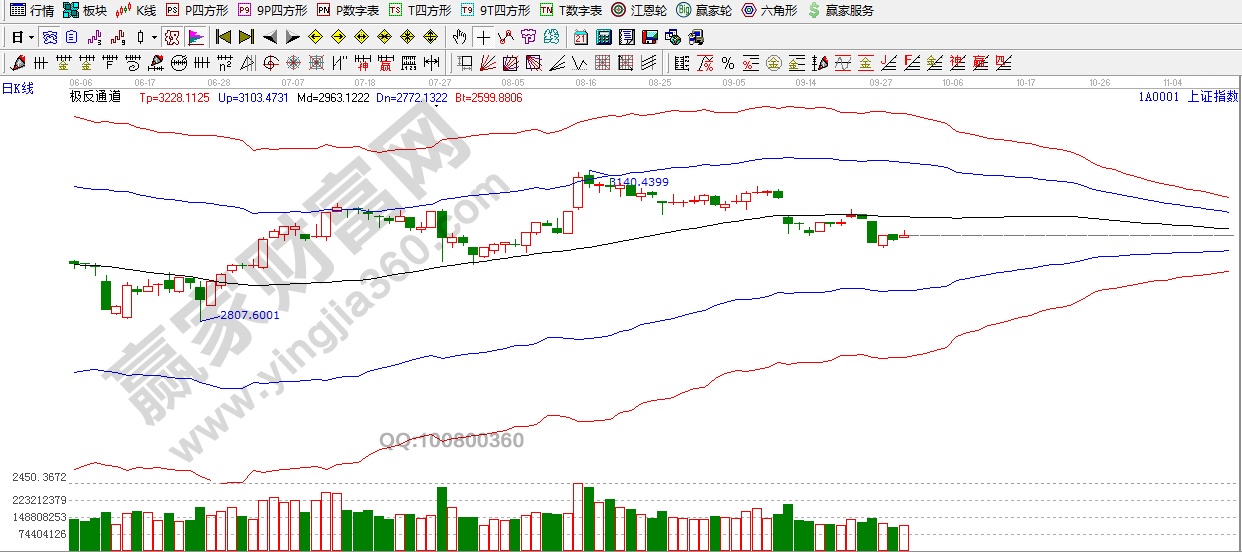1242x552 pixels.
Task: Click the black right-pointing arrow icon
Action: [292, 38]
